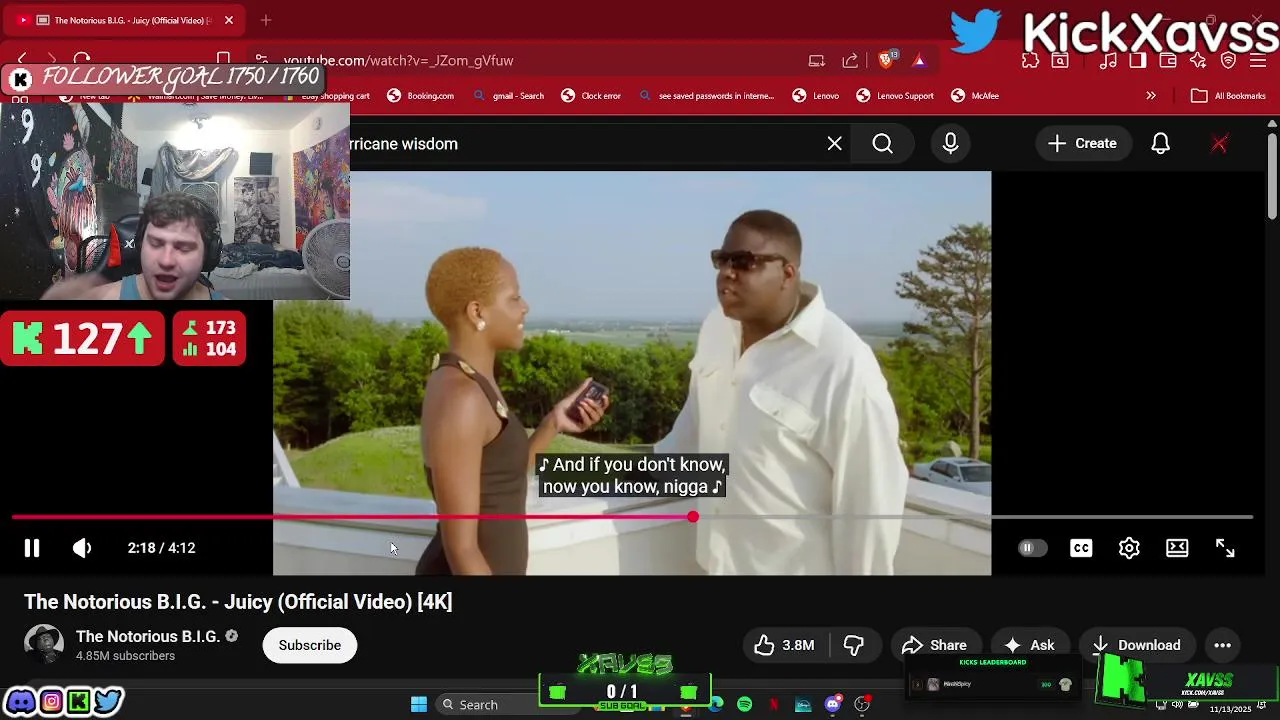The width and height of the screenshot is (1280, 720).
Task: Click '4.85M subscribers' text
Action: point(125,656)
